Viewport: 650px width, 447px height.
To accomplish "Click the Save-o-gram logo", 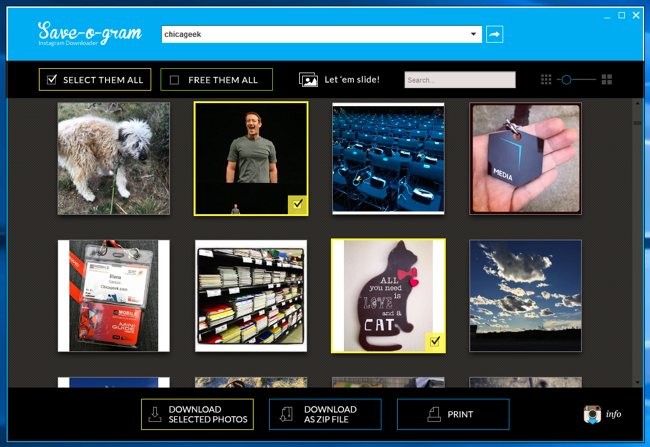I will pyautogui.click(x=90, y=33).
